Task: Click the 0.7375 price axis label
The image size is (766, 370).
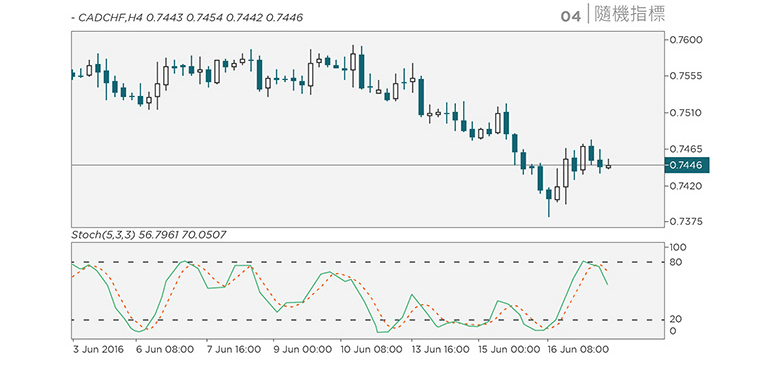Action: point(686,221)
